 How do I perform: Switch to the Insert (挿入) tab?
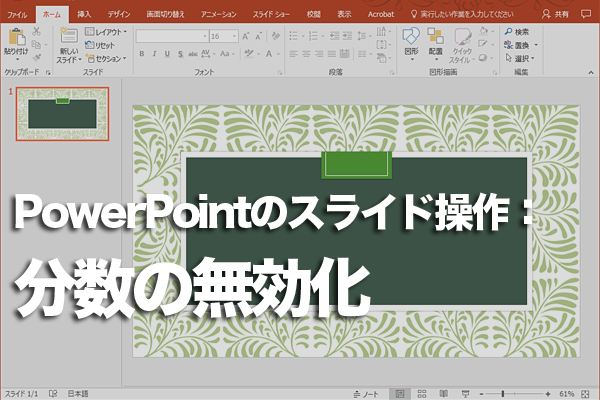coord(84,15)
